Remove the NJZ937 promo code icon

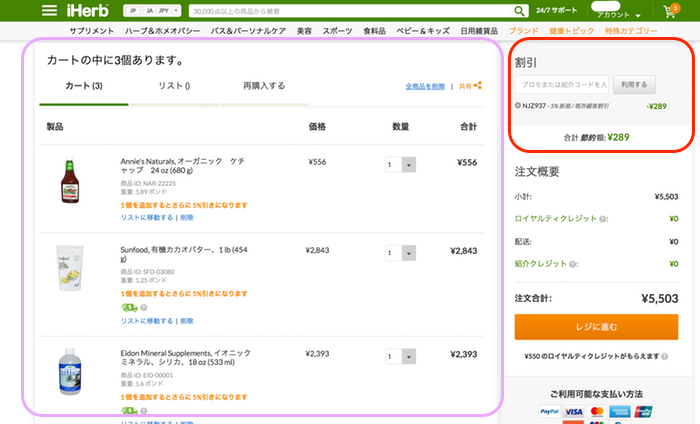518,106
